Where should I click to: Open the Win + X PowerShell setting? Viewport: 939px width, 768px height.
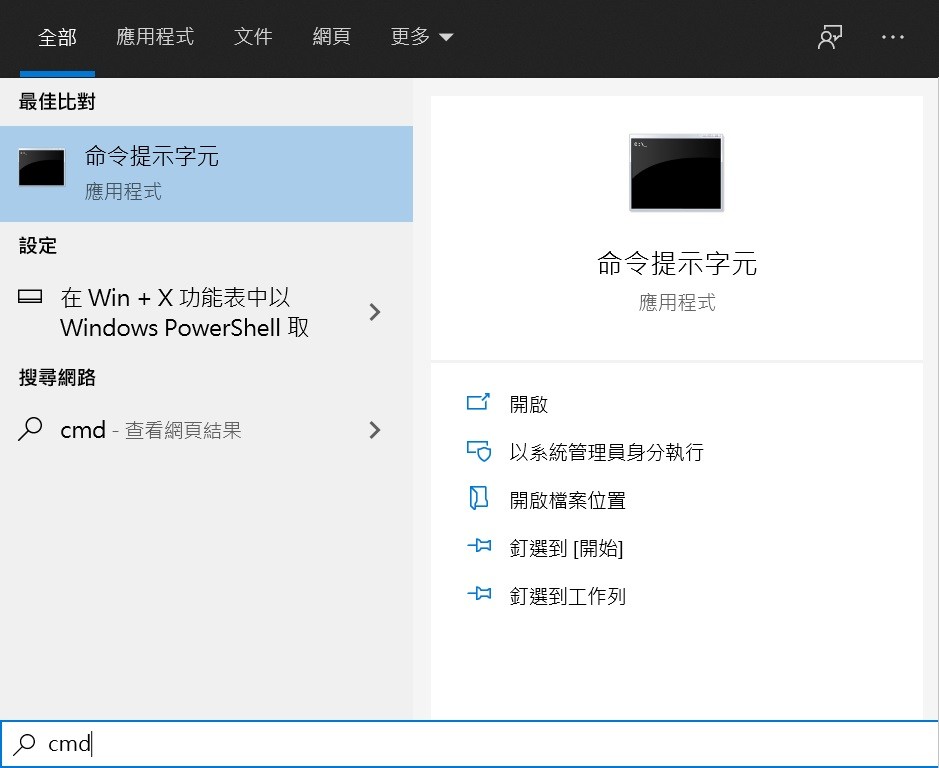206,312
